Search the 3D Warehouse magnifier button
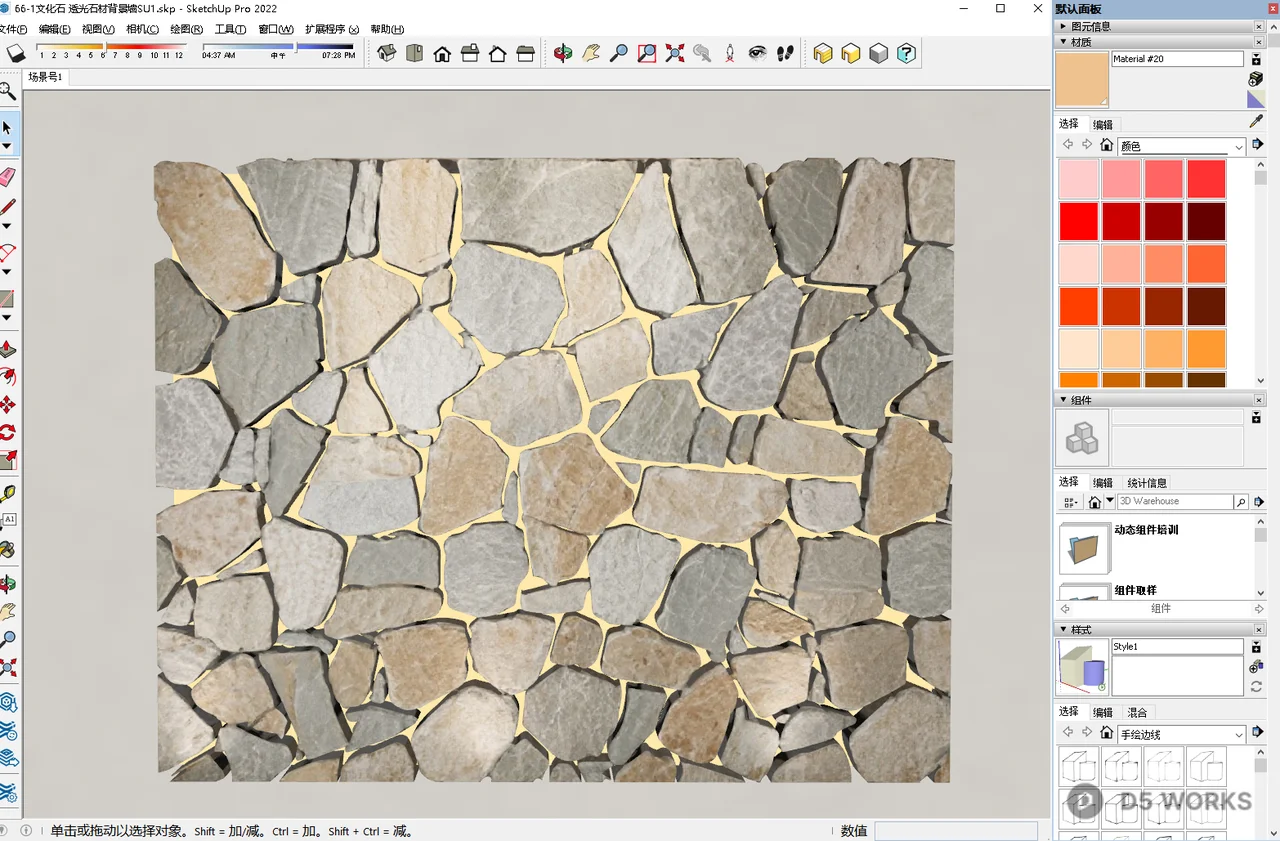 (x=1241, y=502)
